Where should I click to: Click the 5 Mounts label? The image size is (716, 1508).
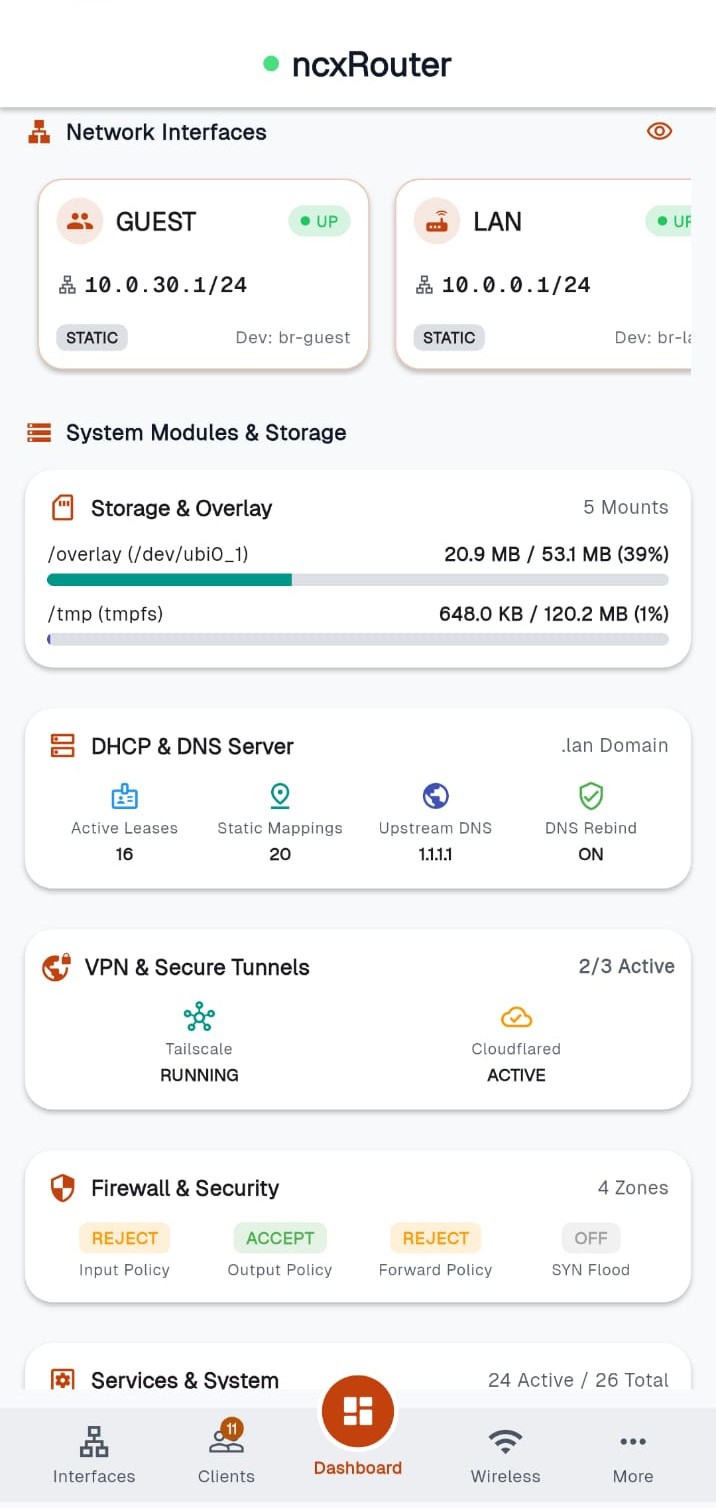pyautogui.click(x=626, y=507)
